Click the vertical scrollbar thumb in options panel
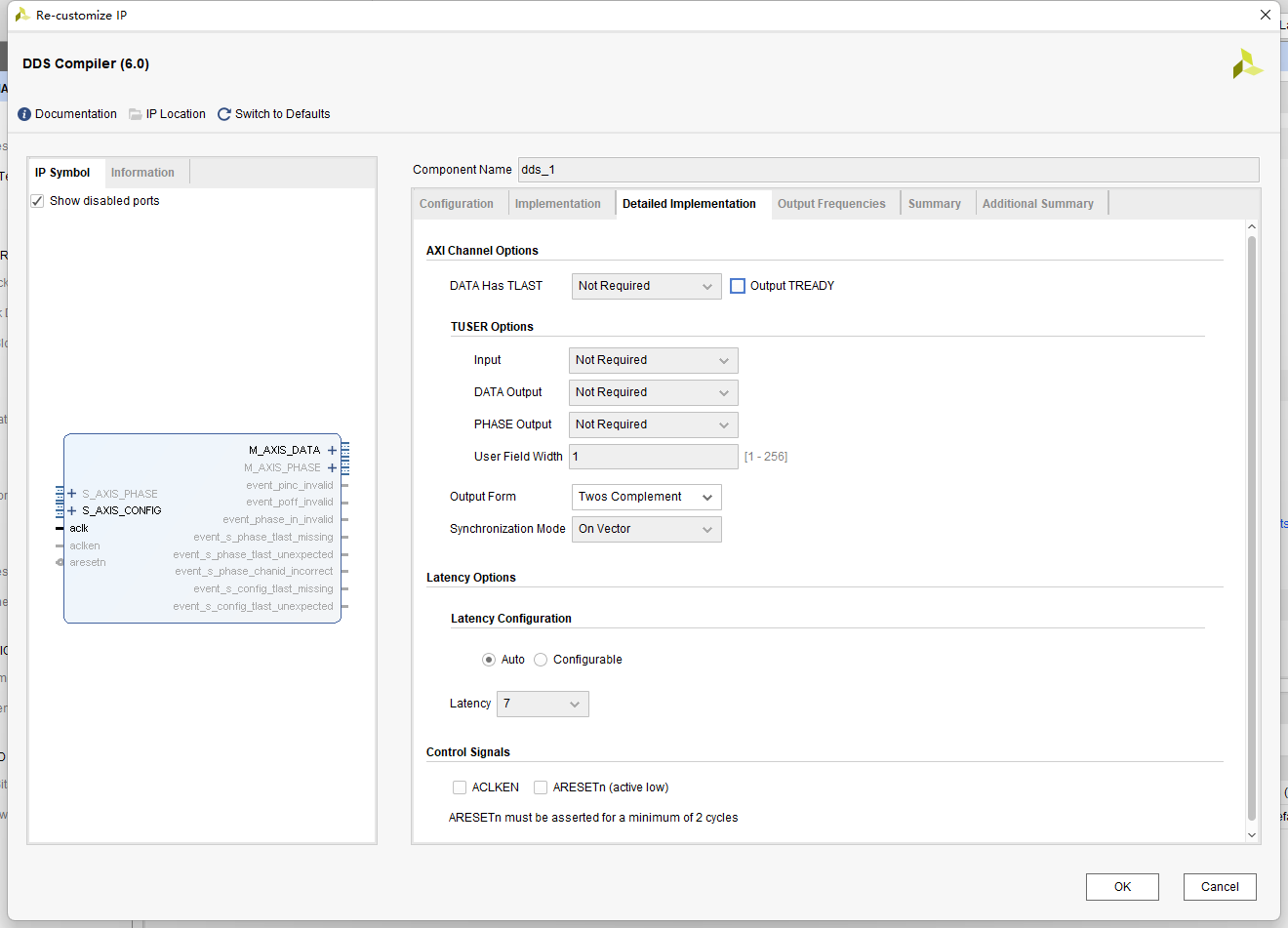This screenshot has height=928, width=1288. [1252, 527]
